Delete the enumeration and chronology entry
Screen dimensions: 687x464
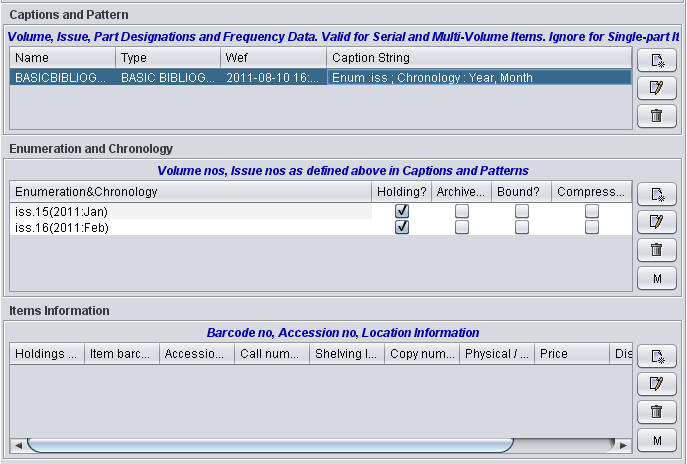pyautogui.click(x=656, y=250)
